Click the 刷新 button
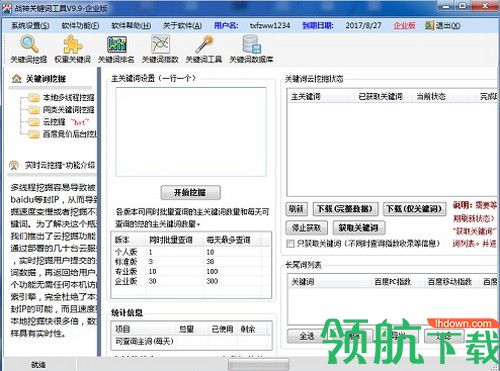 point(296,209)
